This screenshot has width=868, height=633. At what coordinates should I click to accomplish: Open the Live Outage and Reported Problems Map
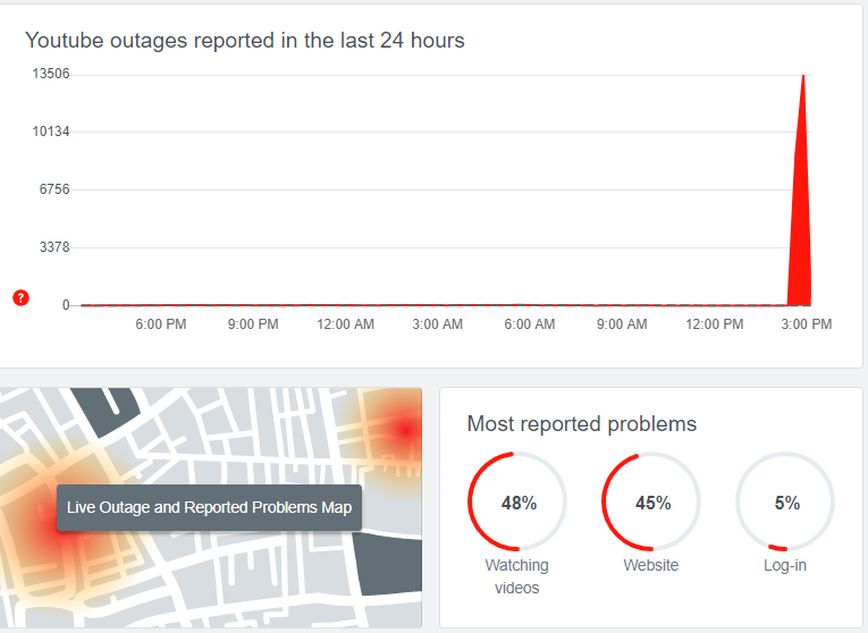point(209,508)
